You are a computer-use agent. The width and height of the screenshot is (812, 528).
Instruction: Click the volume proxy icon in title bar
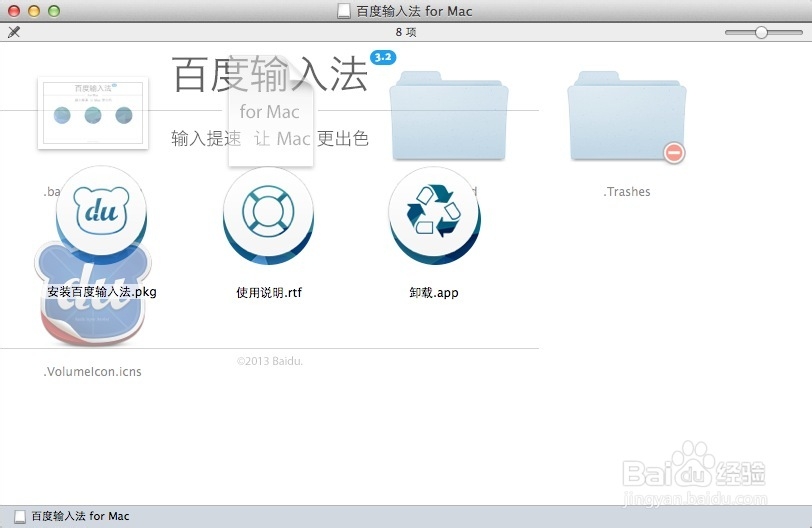(x=344, y=11)
